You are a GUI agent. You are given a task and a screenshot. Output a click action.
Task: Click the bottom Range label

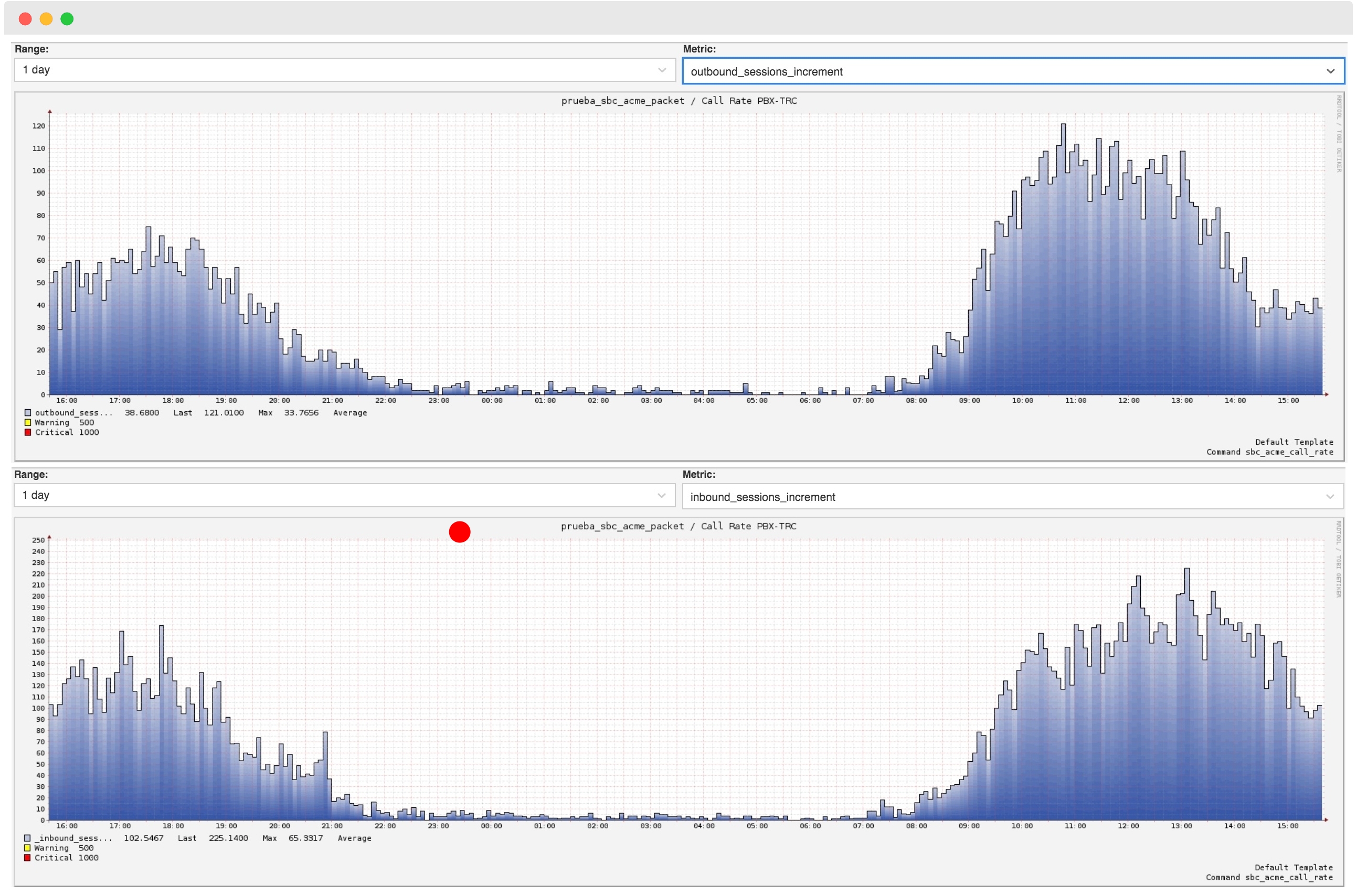point(31,475)
